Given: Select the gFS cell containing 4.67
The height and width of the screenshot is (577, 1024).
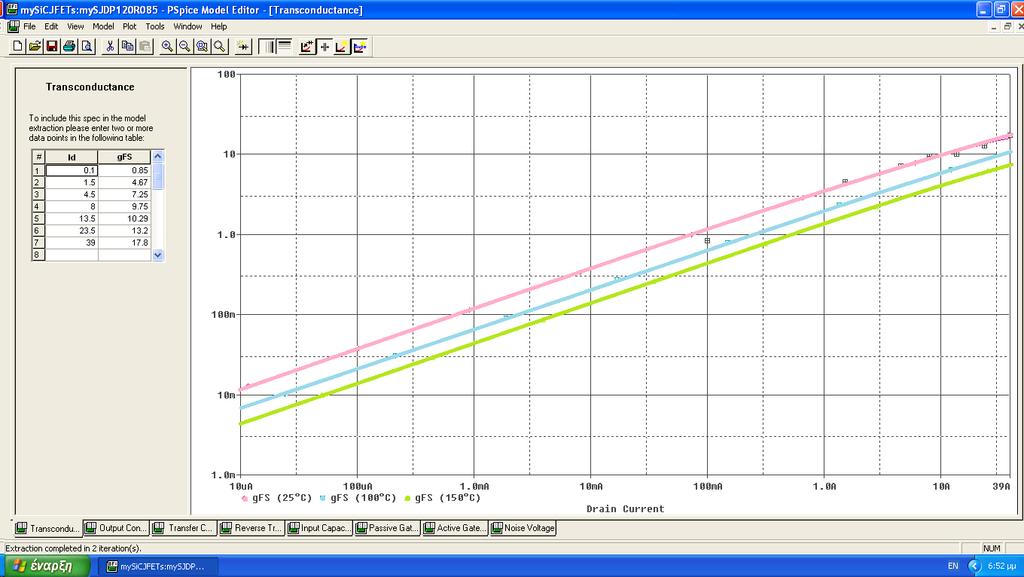Looking at the screenshot, I should (124, 183).
